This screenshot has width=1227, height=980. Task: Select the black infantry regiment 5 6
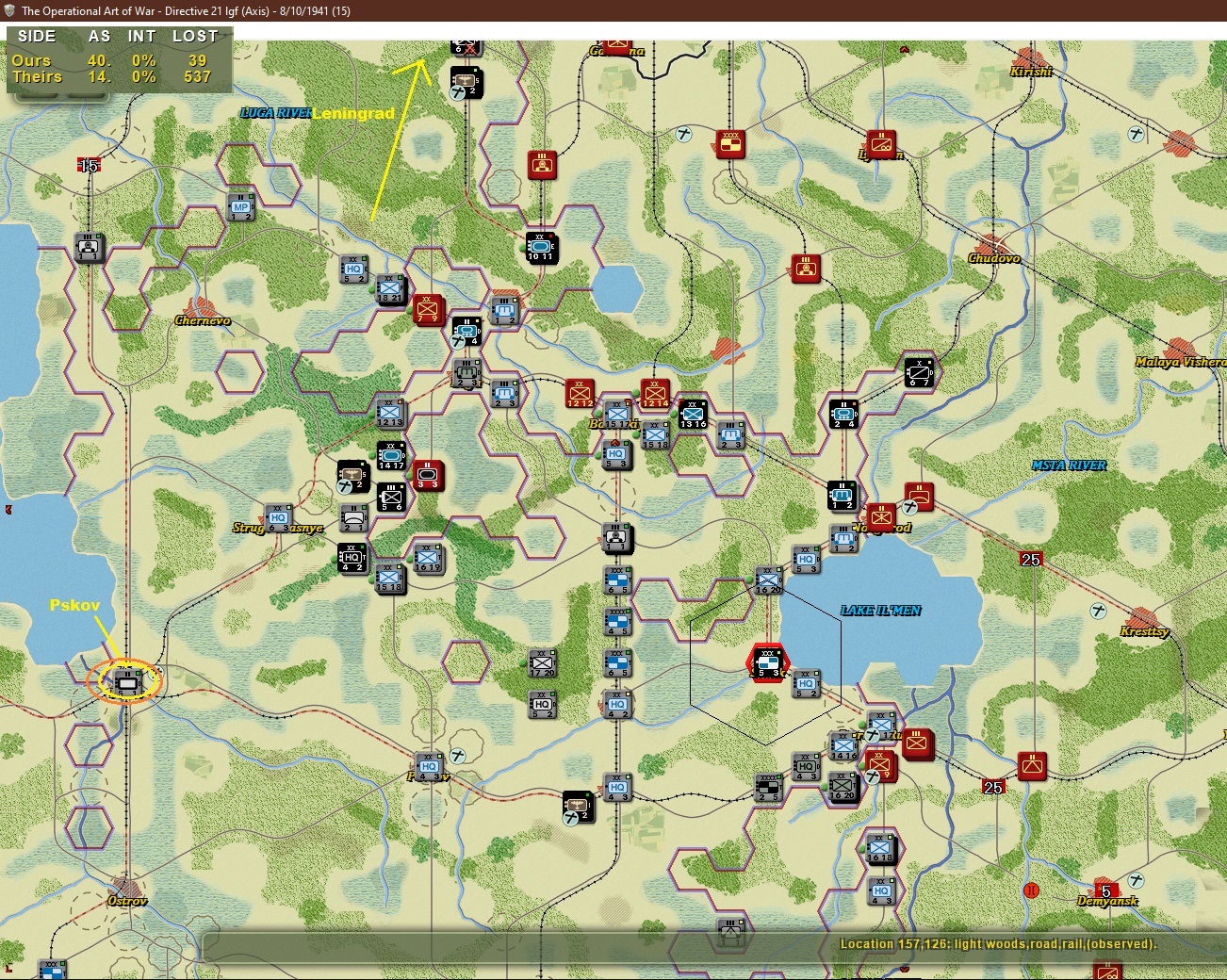pyautogui.click(x=391, y=497)
